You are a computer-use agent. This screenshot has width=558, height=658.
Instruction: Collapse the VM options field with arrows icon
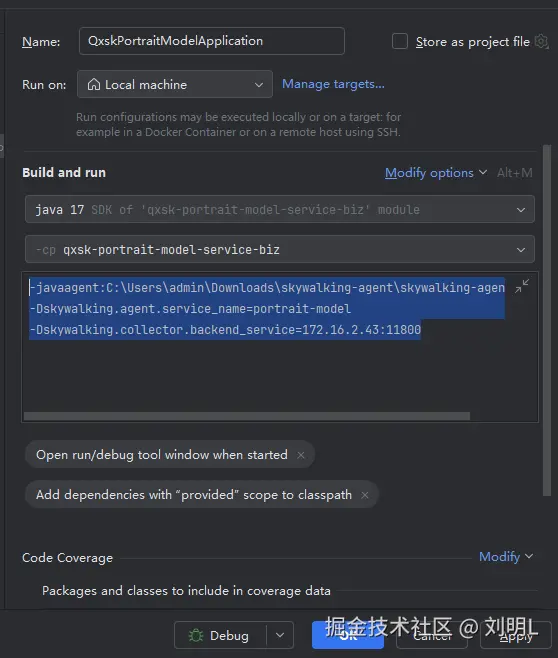[522, 286]
